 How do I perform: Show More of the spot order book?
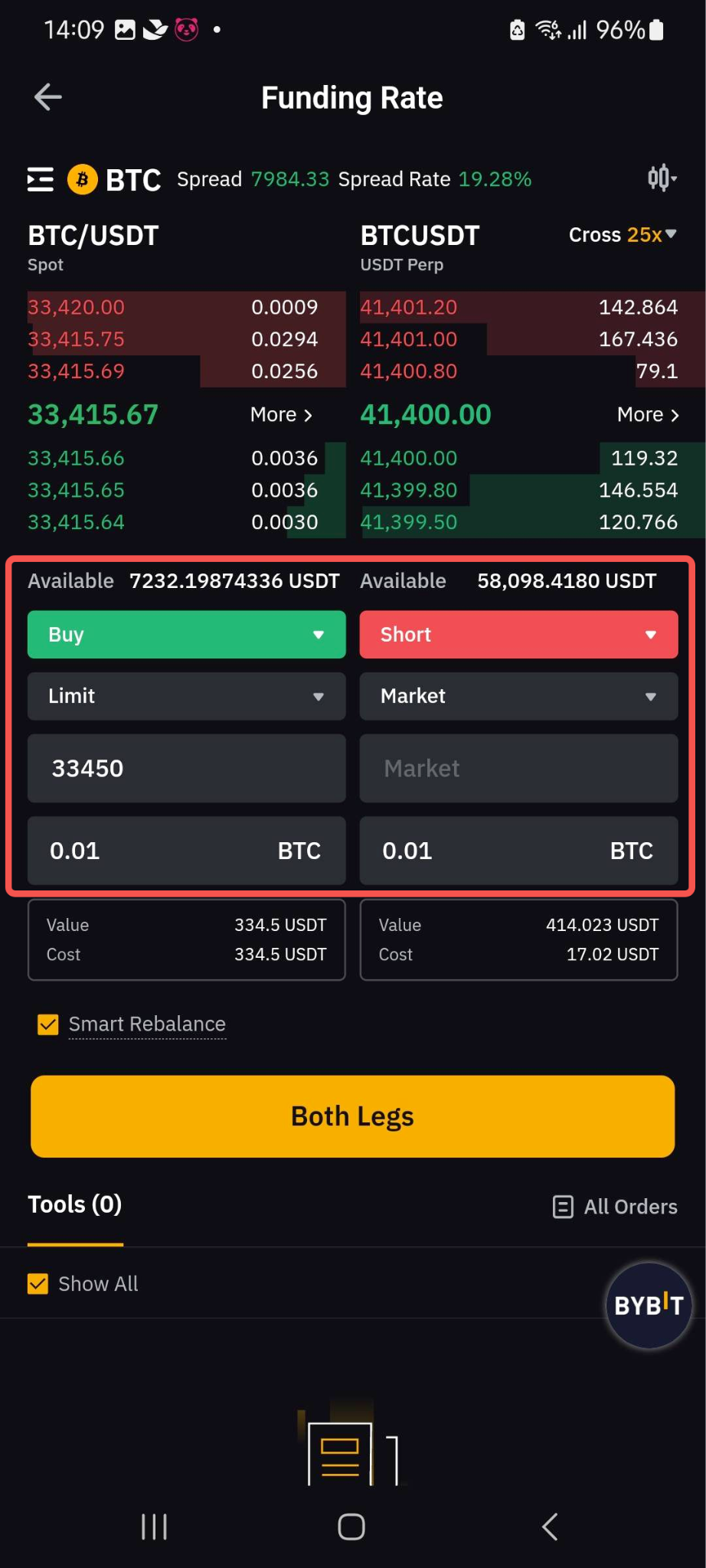281,415
